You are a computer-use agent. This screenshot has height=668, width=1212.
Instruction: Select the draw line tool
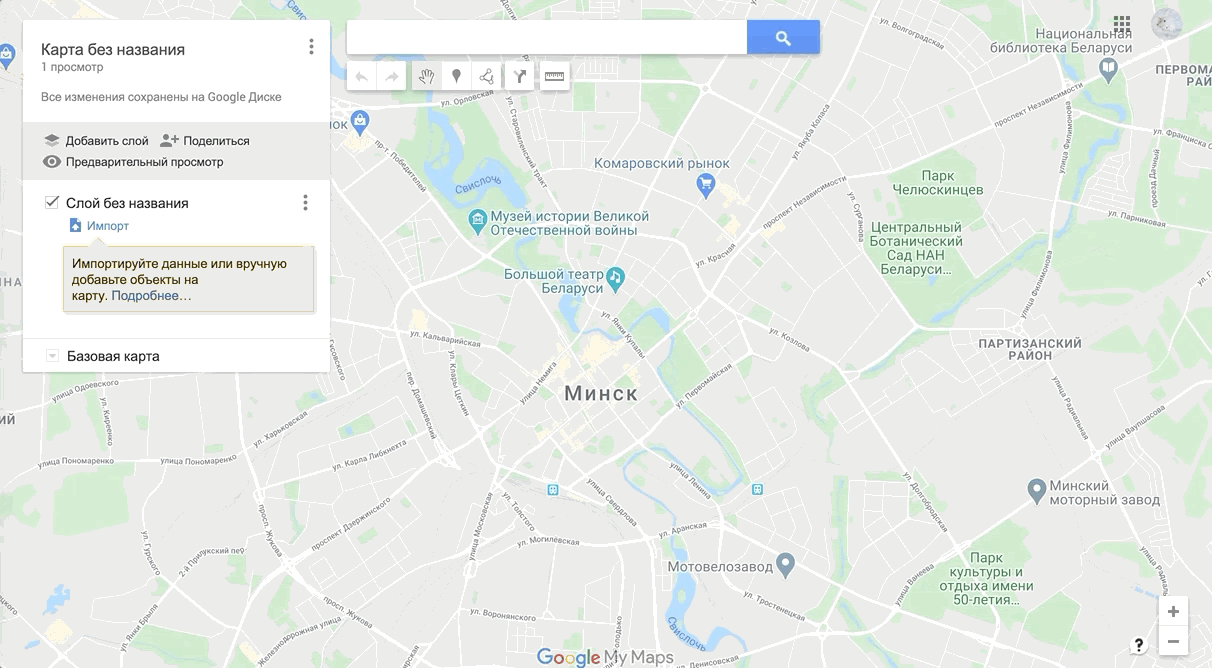pyautogui.click(x=485, y=76)
